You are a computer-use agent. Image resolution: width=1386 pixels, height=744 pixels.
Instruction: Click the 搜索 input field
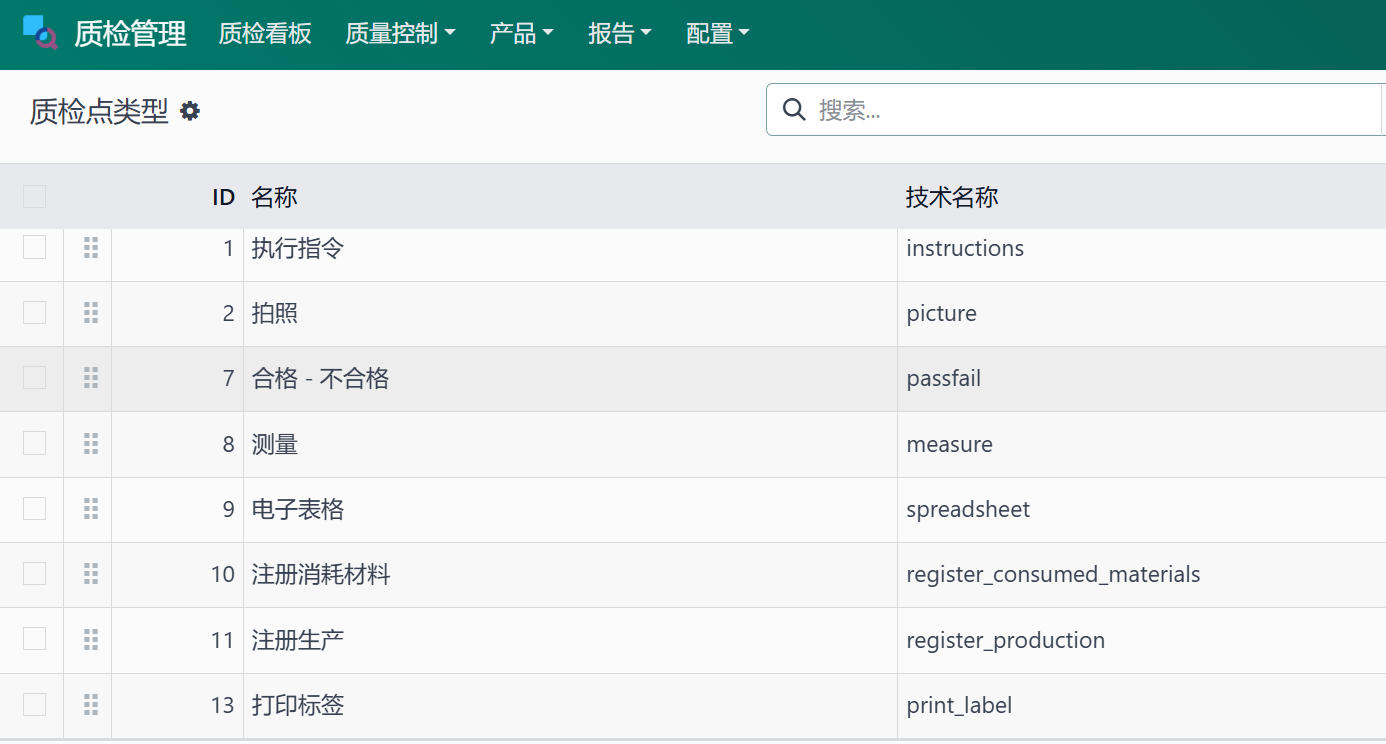tap(1090, 110)
